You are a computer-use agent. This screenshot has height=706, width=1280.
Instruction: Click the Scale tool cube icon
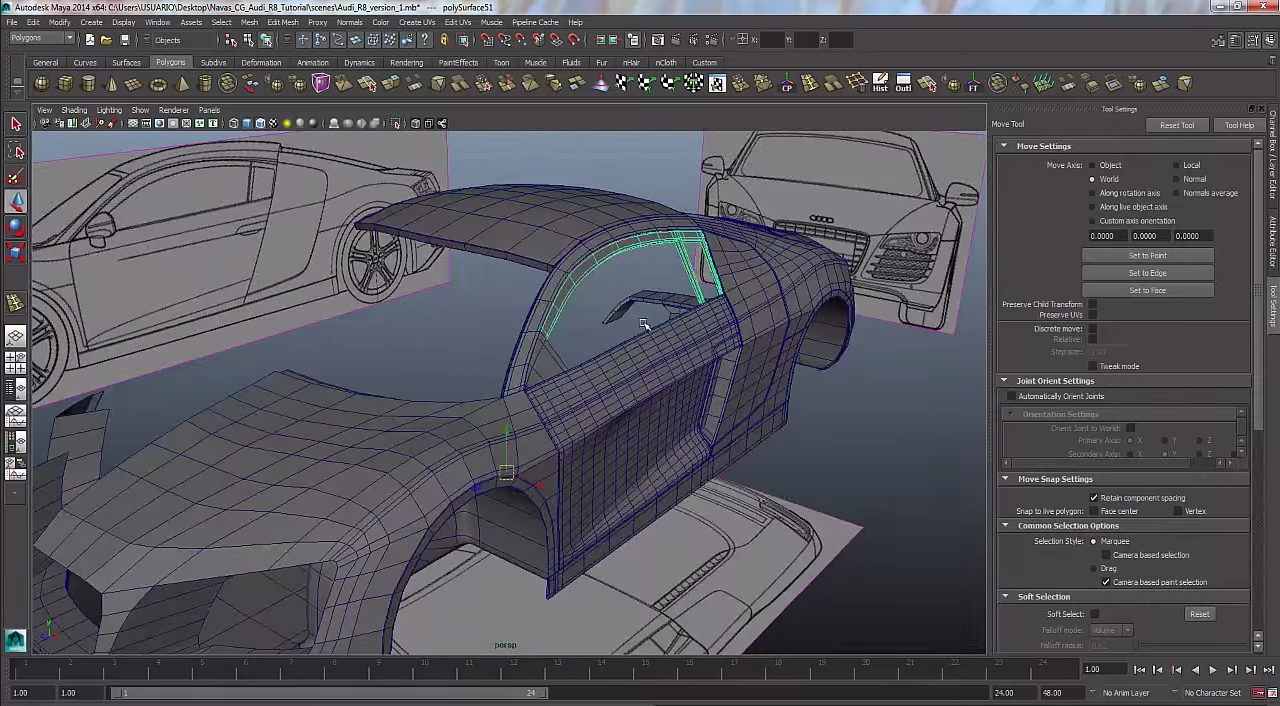coord(15,252)
